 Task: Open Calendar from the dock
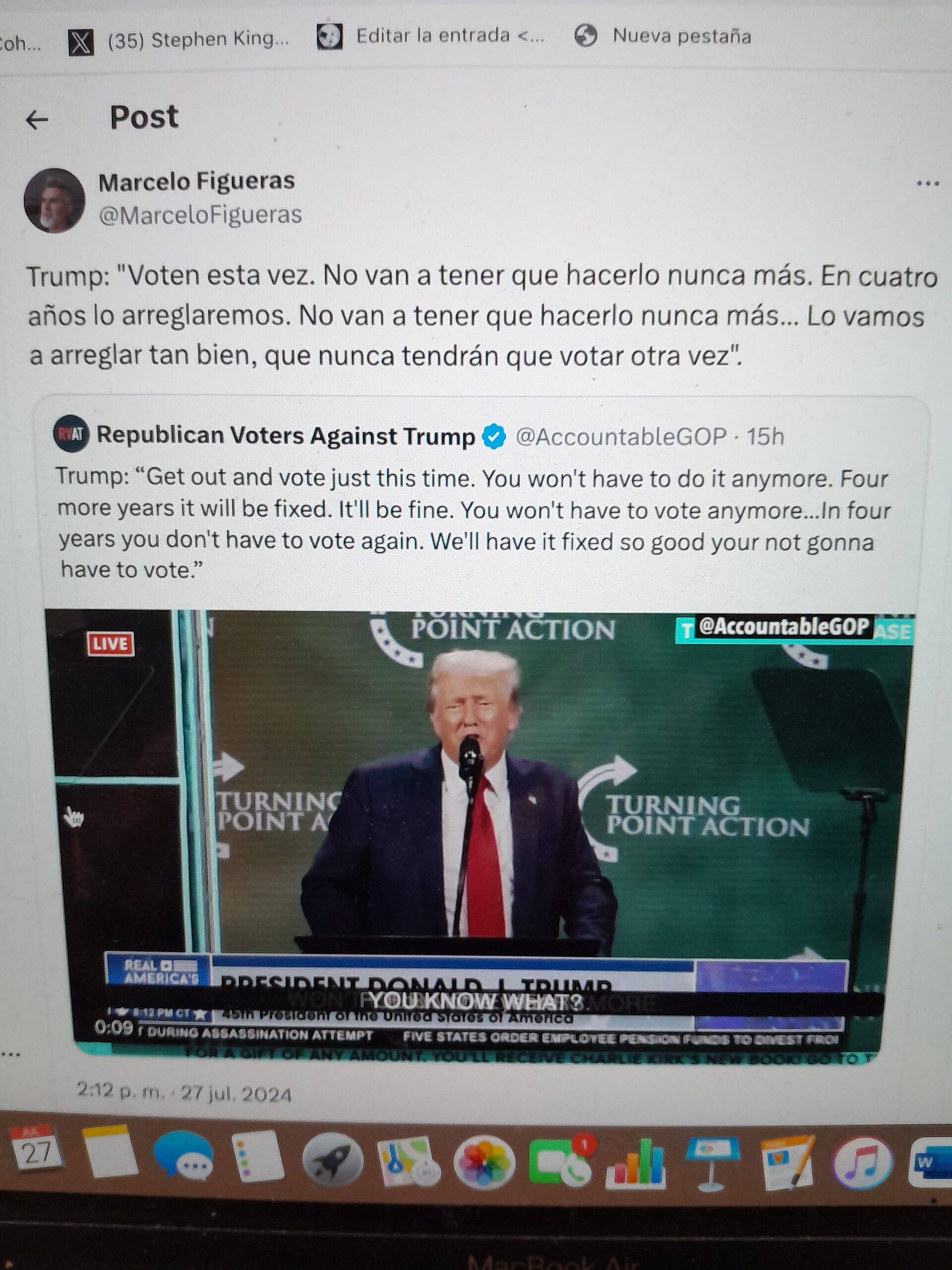click(36, 1148)
